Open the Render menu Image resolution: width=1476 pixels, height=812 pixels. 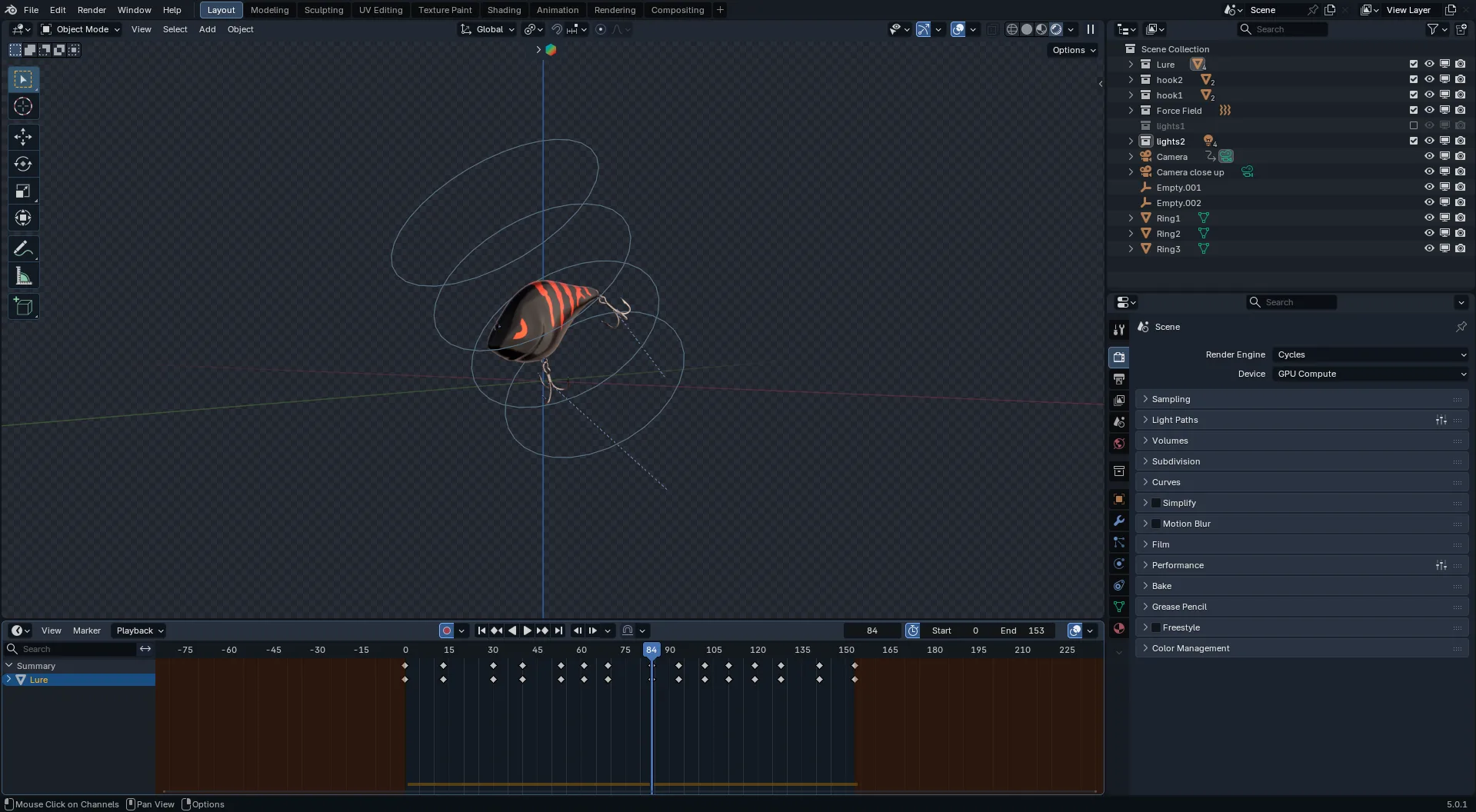(92, 10)
